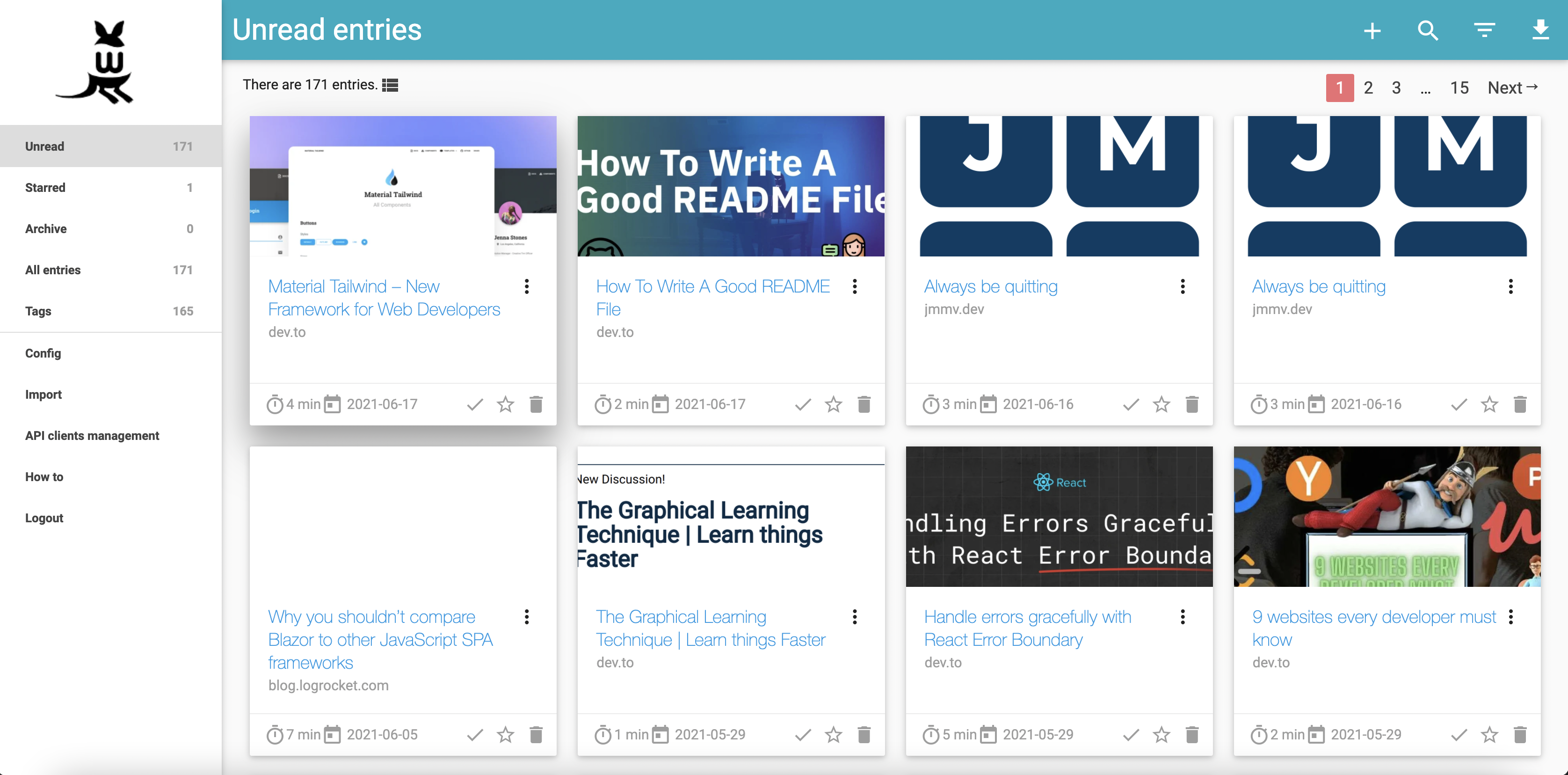Click the export download icon
This screenshot has height=775, width=1568.
tap(1540, 29)
